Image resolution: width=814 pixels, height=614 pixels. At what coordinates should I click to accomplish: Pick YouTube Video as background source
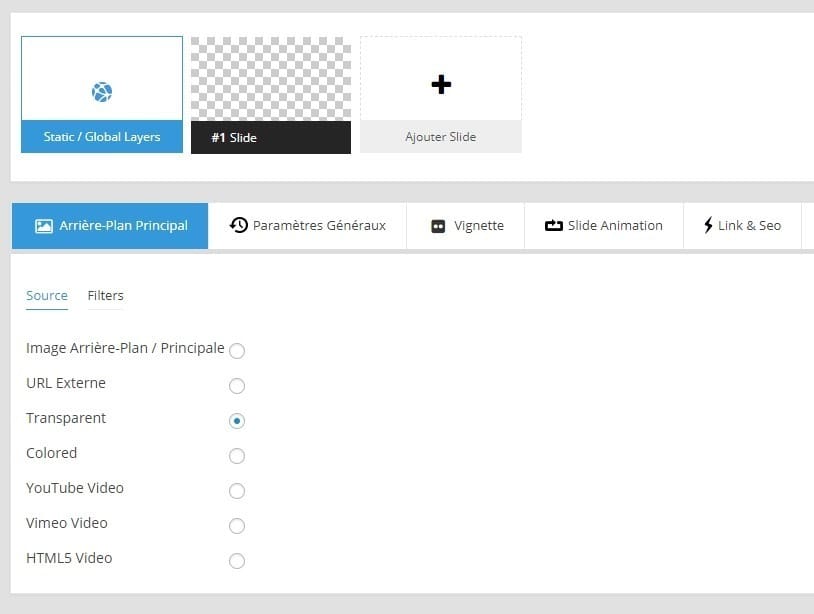(x=237, y=491)
